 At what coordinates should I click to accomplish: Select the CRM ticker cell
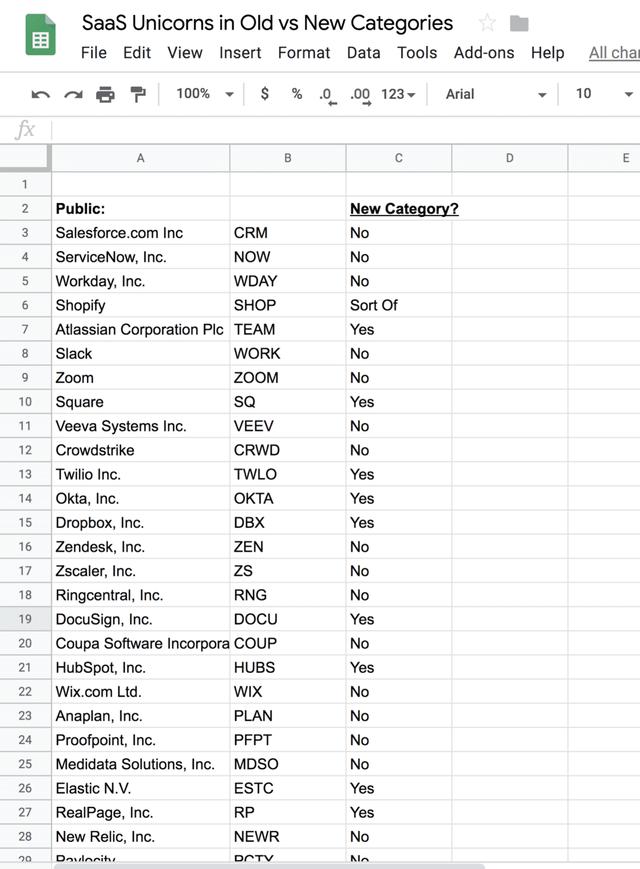(x=288, y=233)
